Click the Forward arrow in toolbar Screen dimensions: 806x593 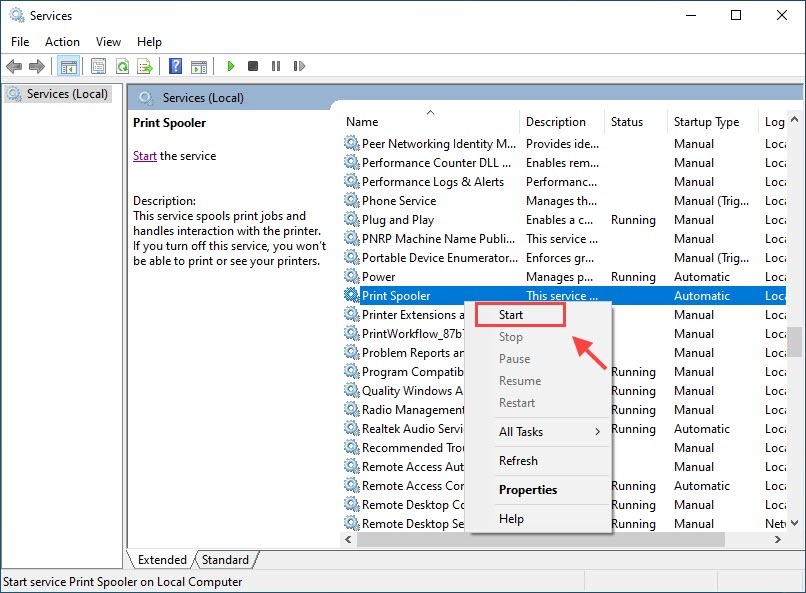[37, 66]
